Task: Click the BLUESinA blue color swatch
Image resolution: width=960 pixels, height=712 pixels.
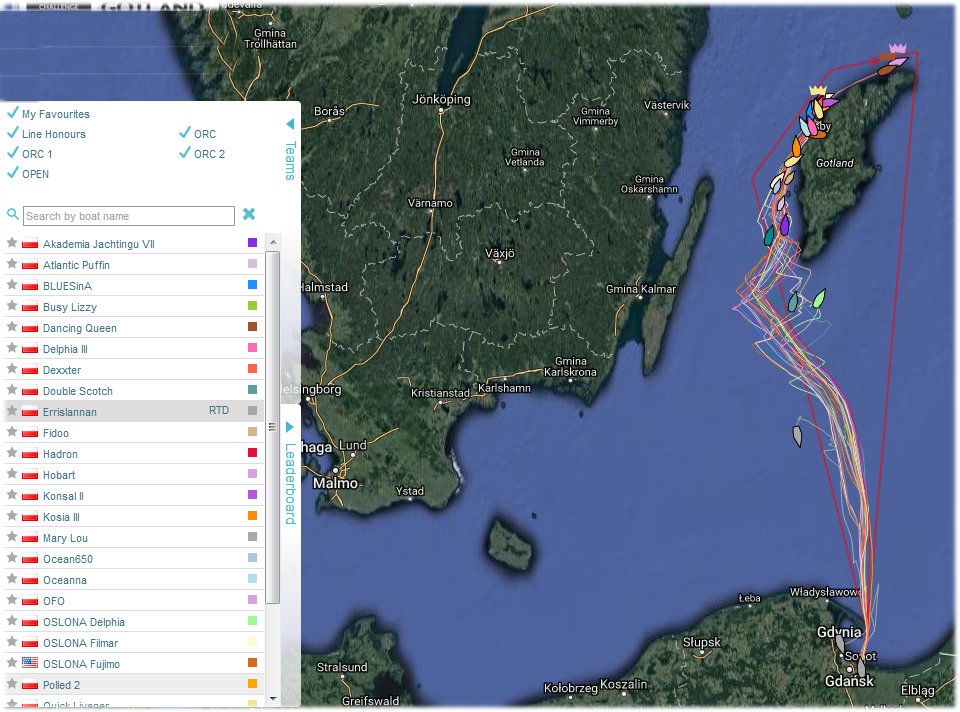Action: 253,285
